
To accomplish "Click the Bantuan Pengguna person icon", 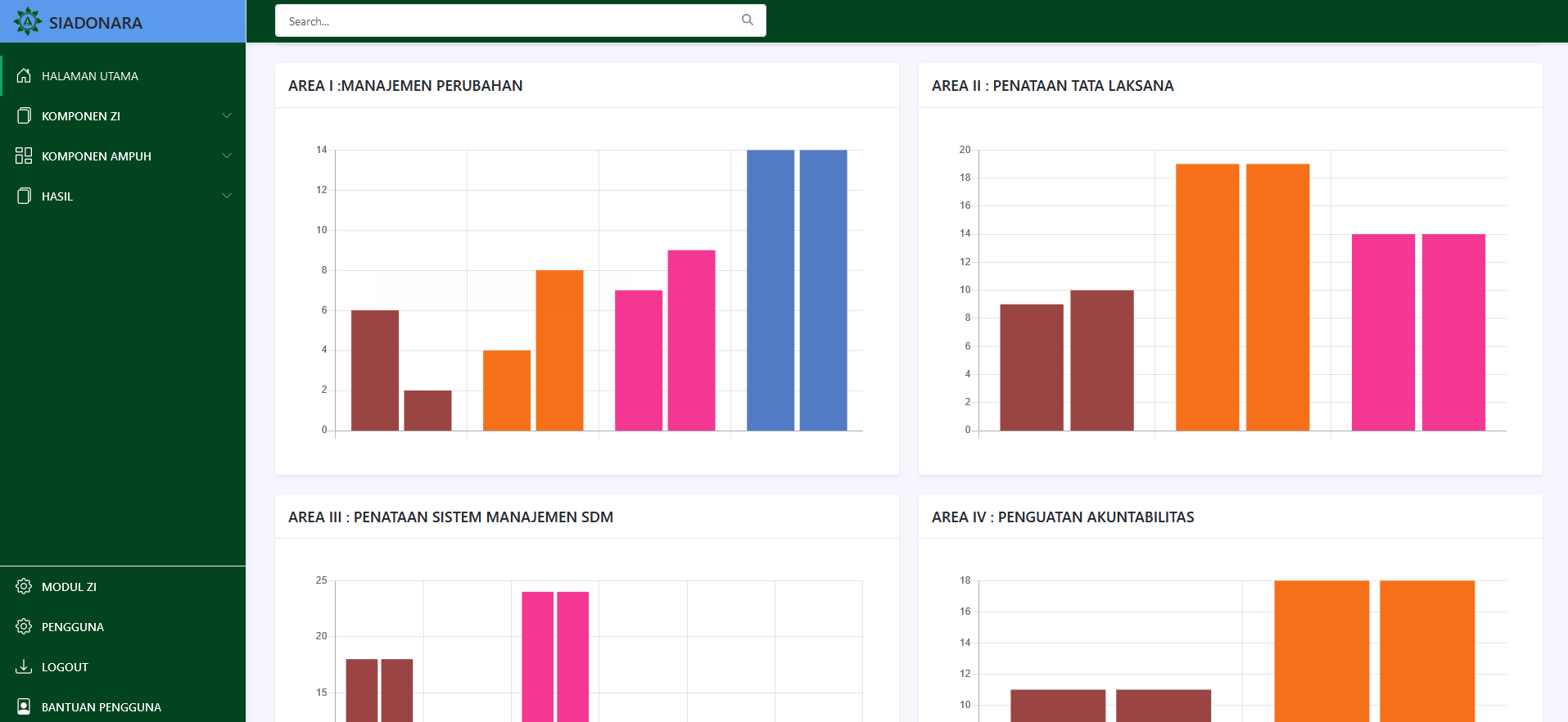I will 24,706.
